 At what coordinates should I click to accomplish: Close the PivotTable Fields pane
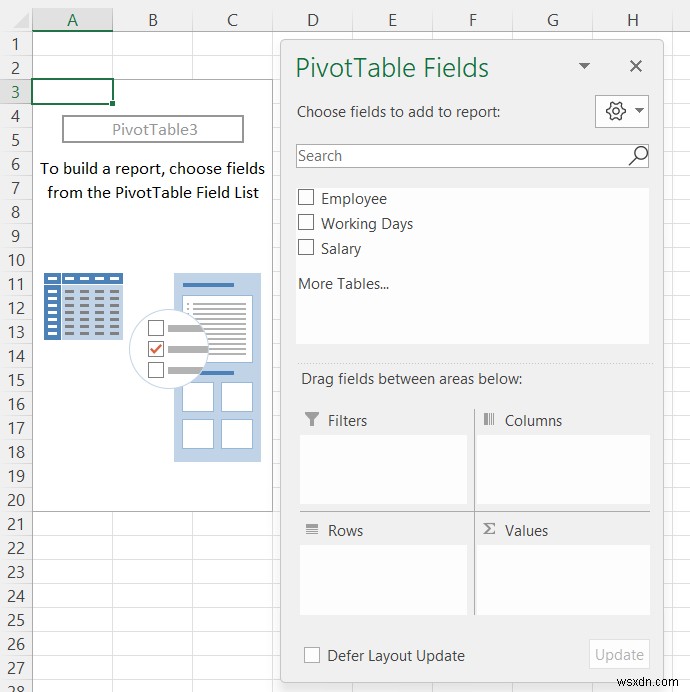tap(636, 66)
